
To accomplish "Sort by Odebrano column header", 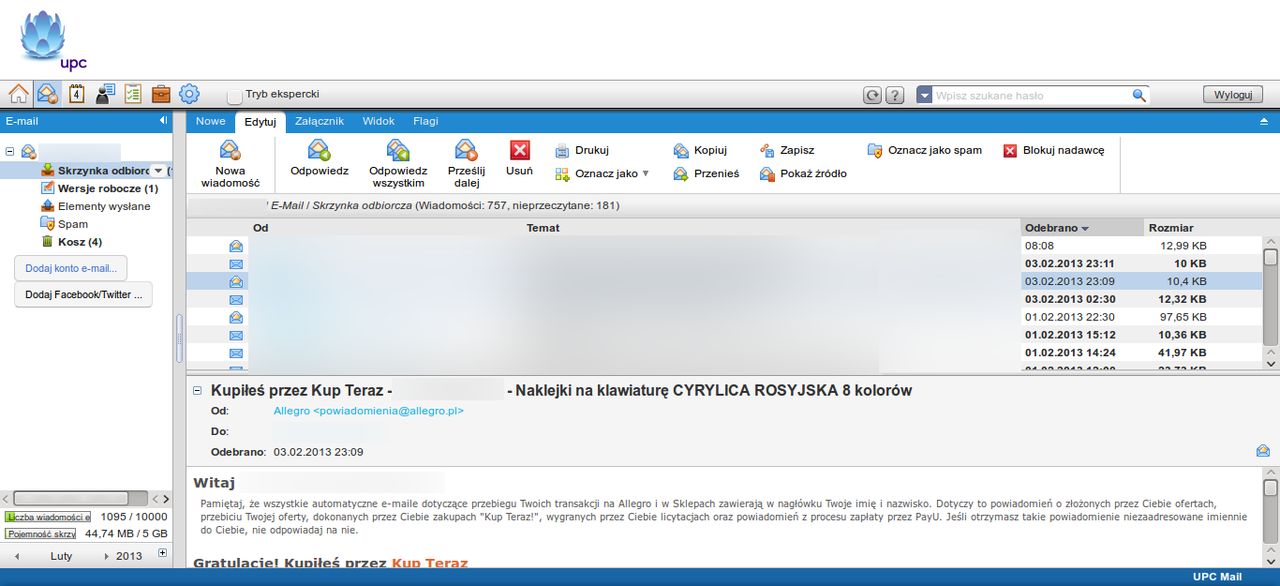I will coord(1081,228).
